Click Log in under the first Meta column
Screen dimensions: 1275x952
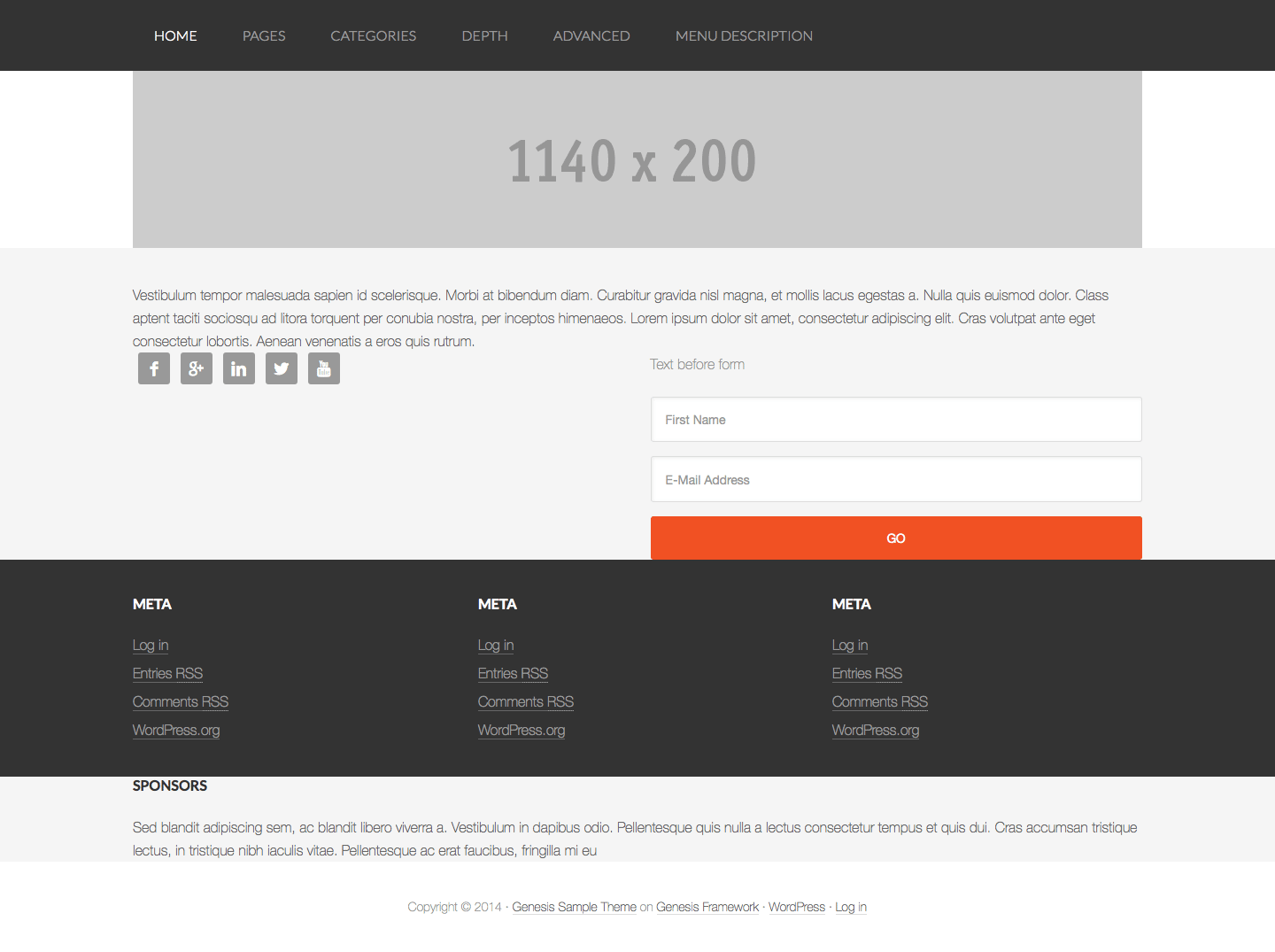(151, 646)
